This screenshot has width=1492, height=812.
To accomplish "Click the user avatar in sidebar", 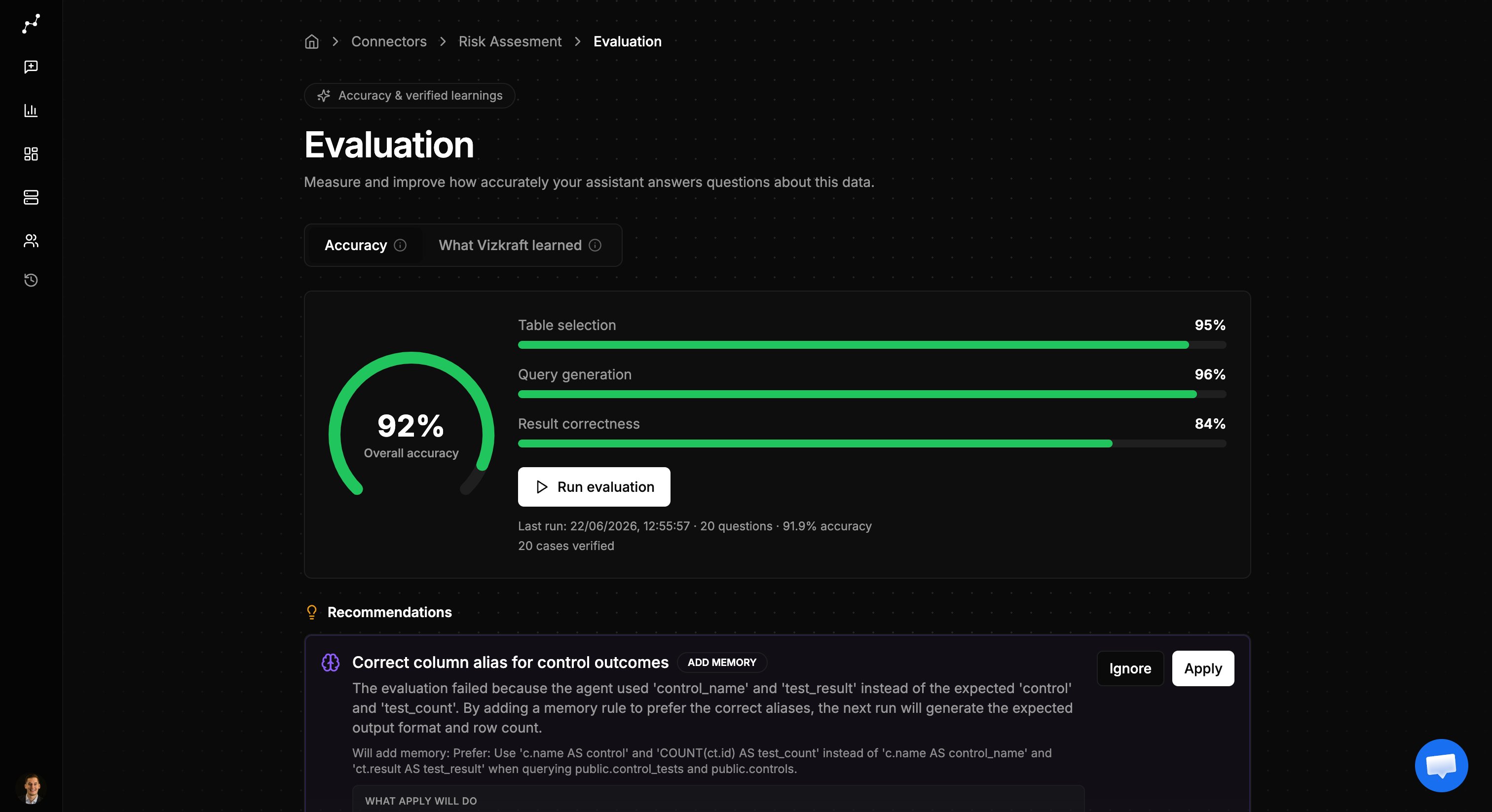I will tap(31, 788).
